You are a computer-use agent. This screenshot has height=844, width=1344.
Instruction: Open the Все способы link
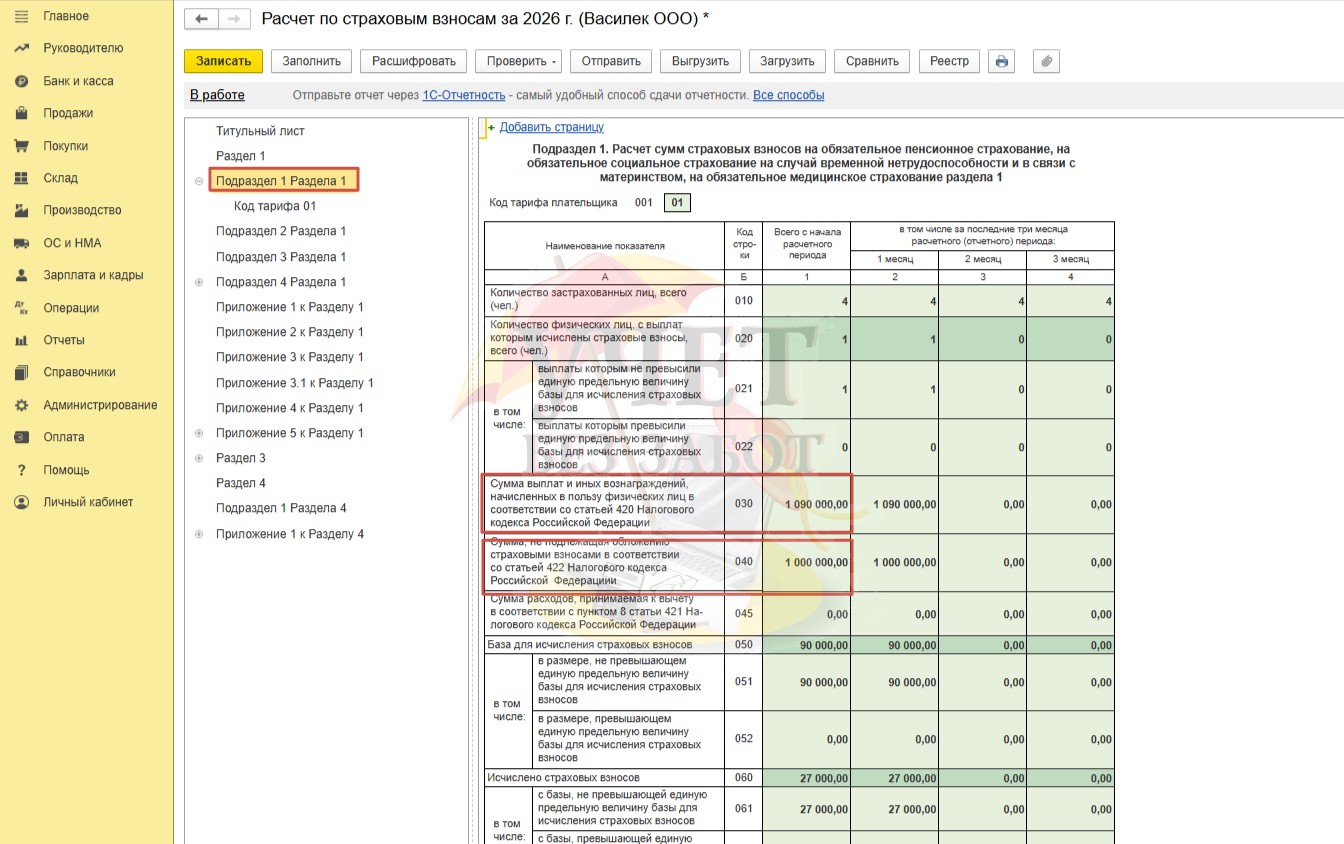(789, 95)
